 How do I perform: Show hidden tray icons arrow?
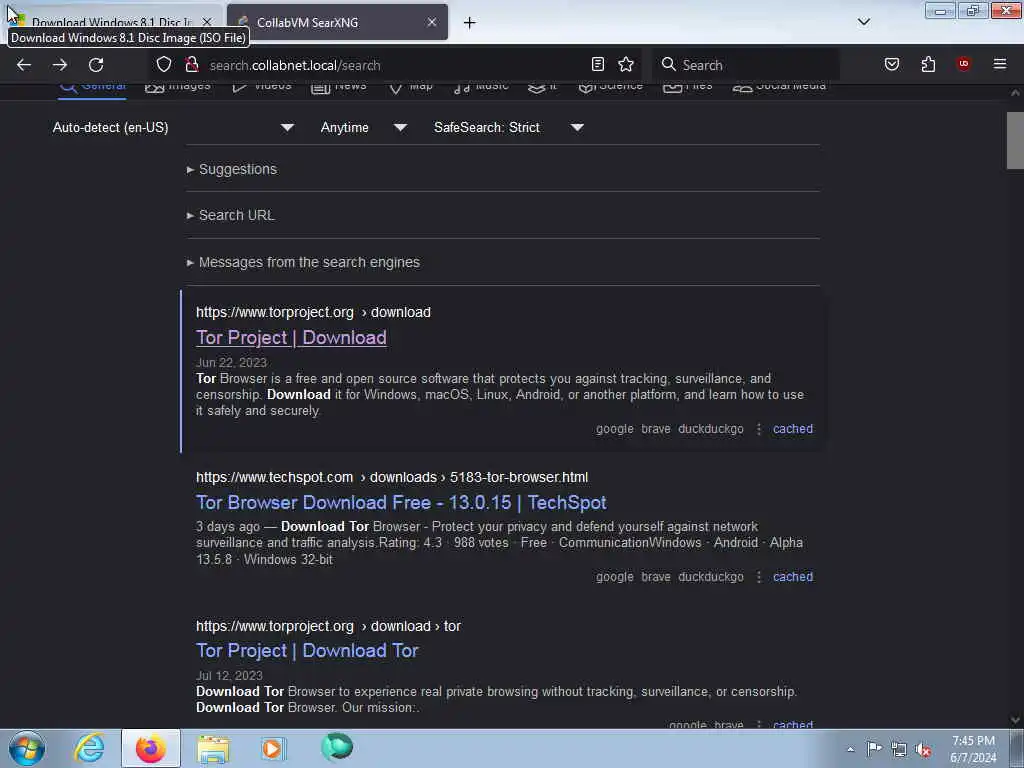[850, 749]
